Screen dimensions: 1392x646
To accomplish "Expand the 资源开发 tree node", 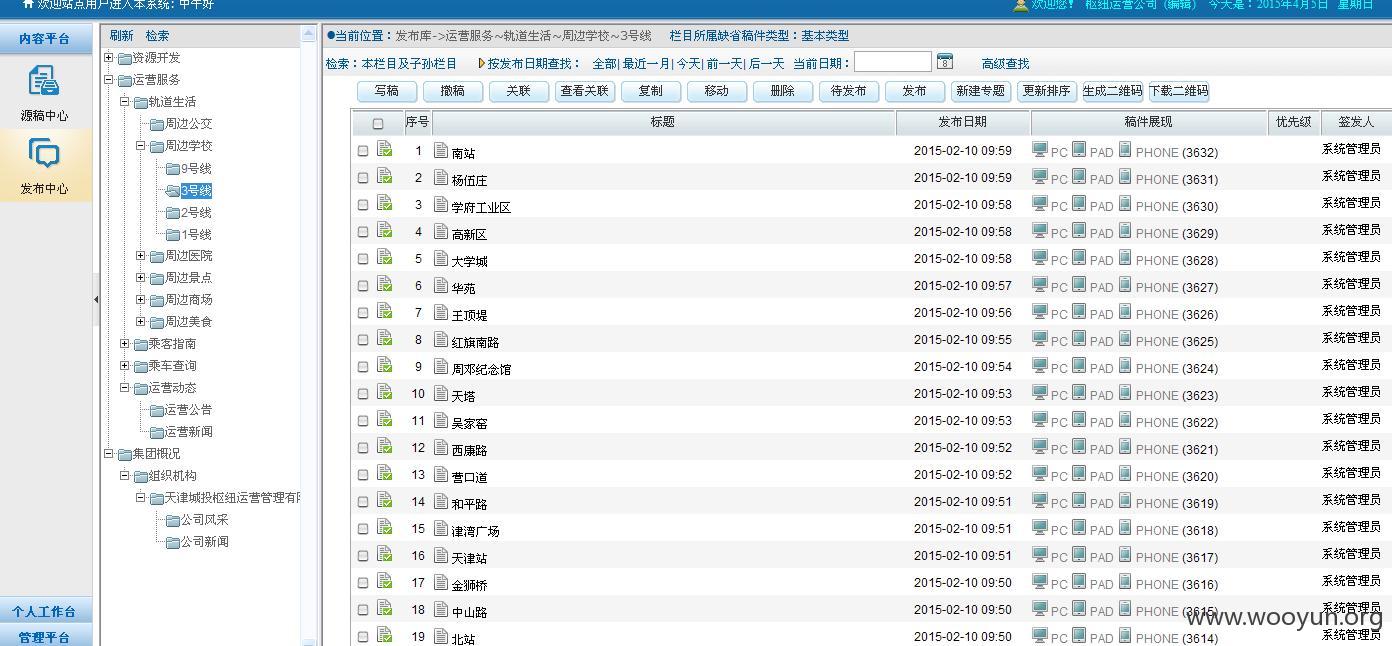I will click(x=109, y=58).
